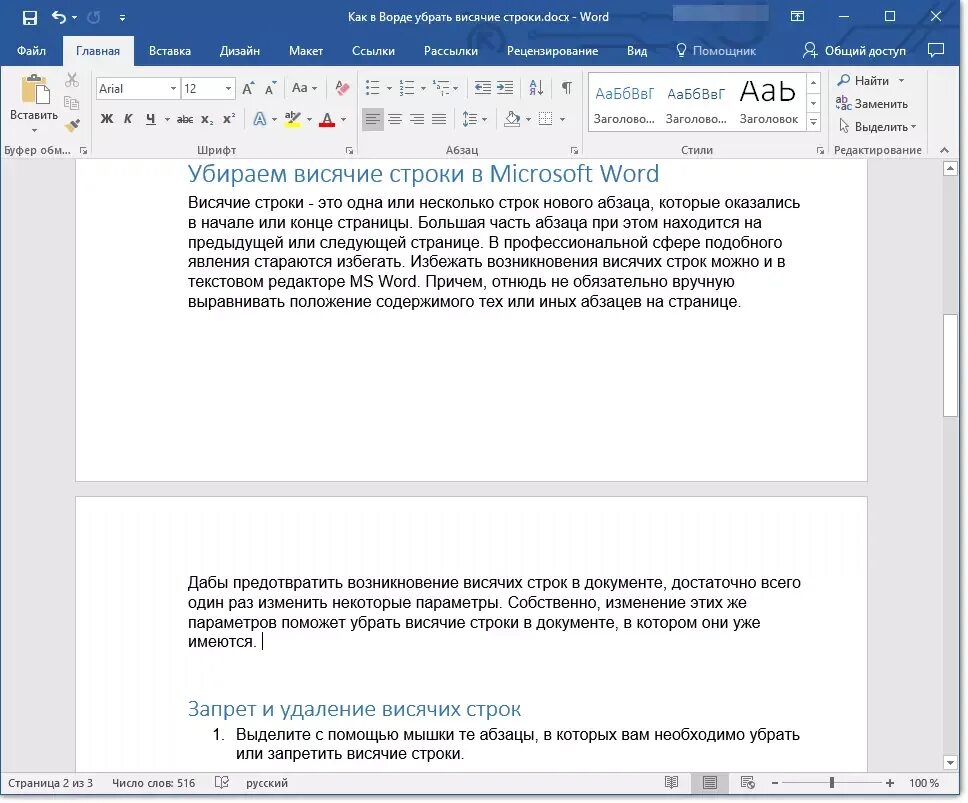Toggle Print Layout view in the status bar

(x=710, y=783)
